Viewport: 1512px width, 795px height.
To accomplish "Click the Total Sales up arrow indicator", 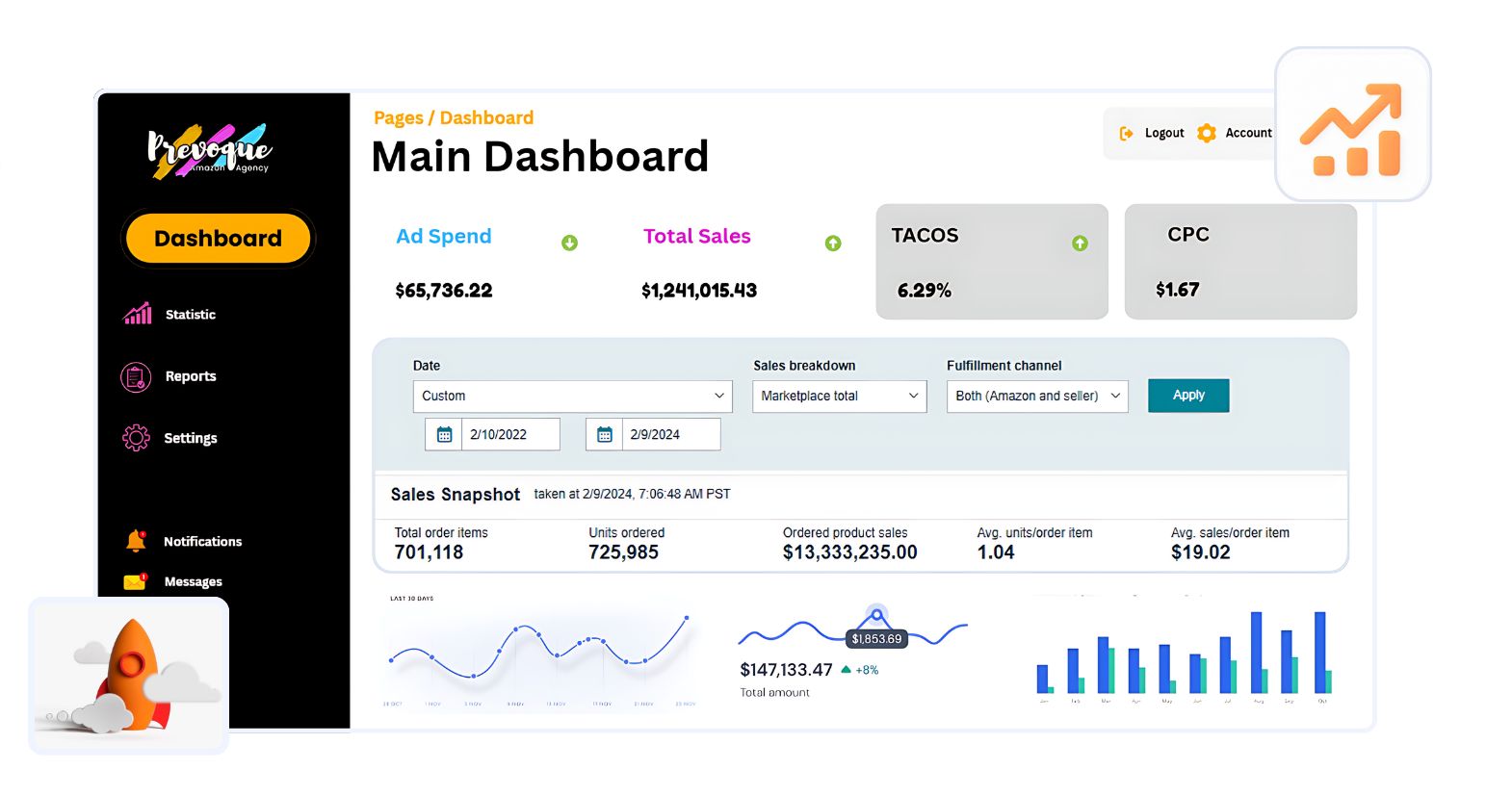I will (833, 244).
